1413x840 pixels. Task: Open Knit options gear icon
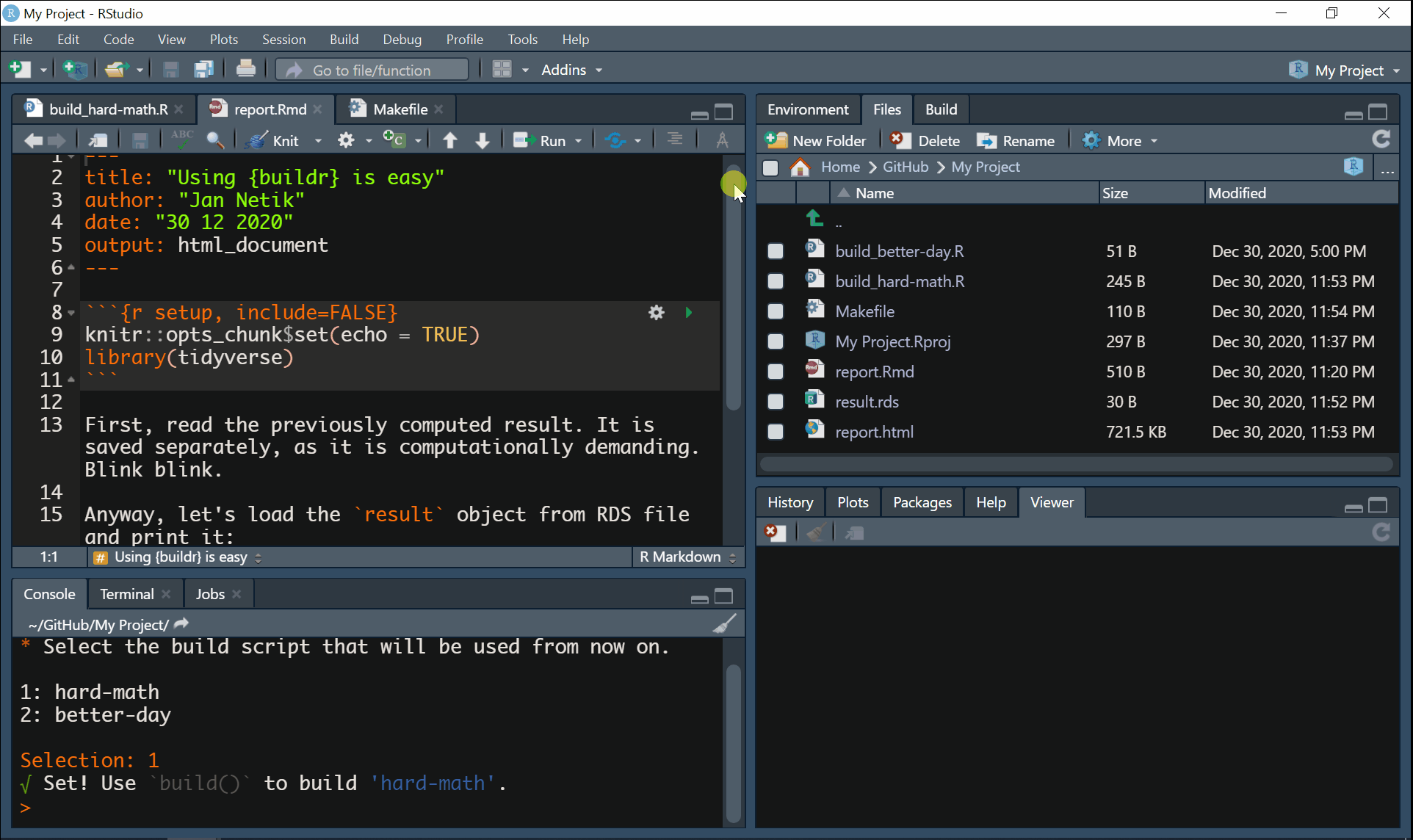coord(346,140)
